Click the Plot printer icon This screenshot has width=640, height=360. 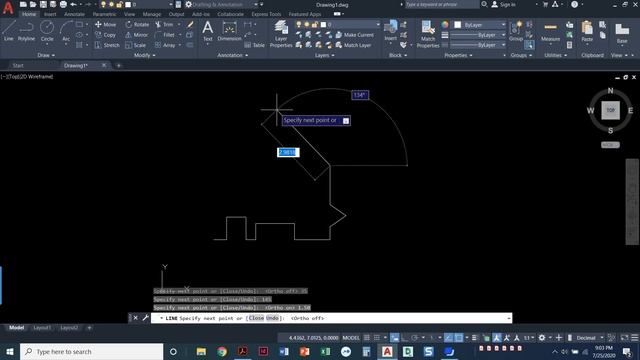[x=63, y=4]
